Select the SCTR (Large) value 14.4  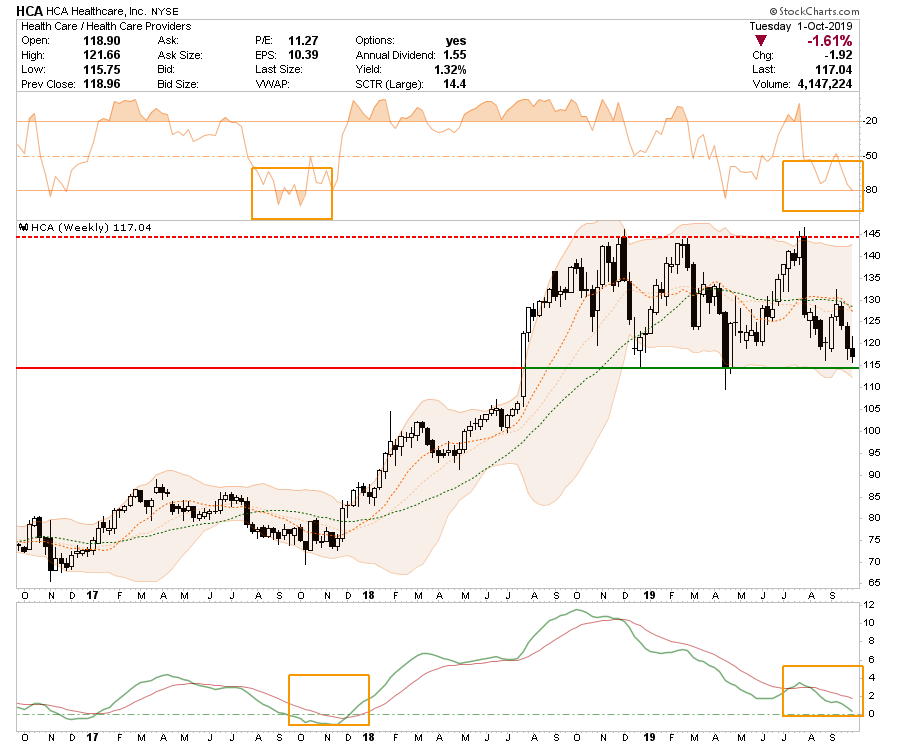[455, 84]
